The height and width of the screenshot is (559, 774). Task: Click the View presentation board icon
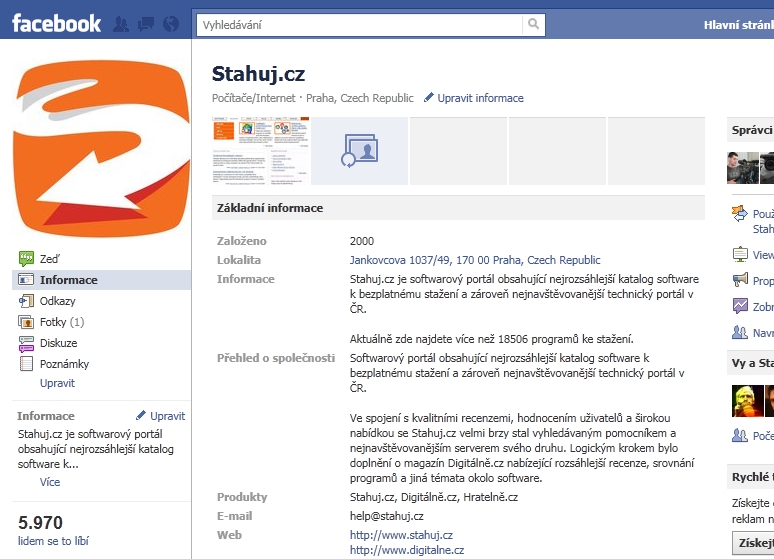point(739,254)
